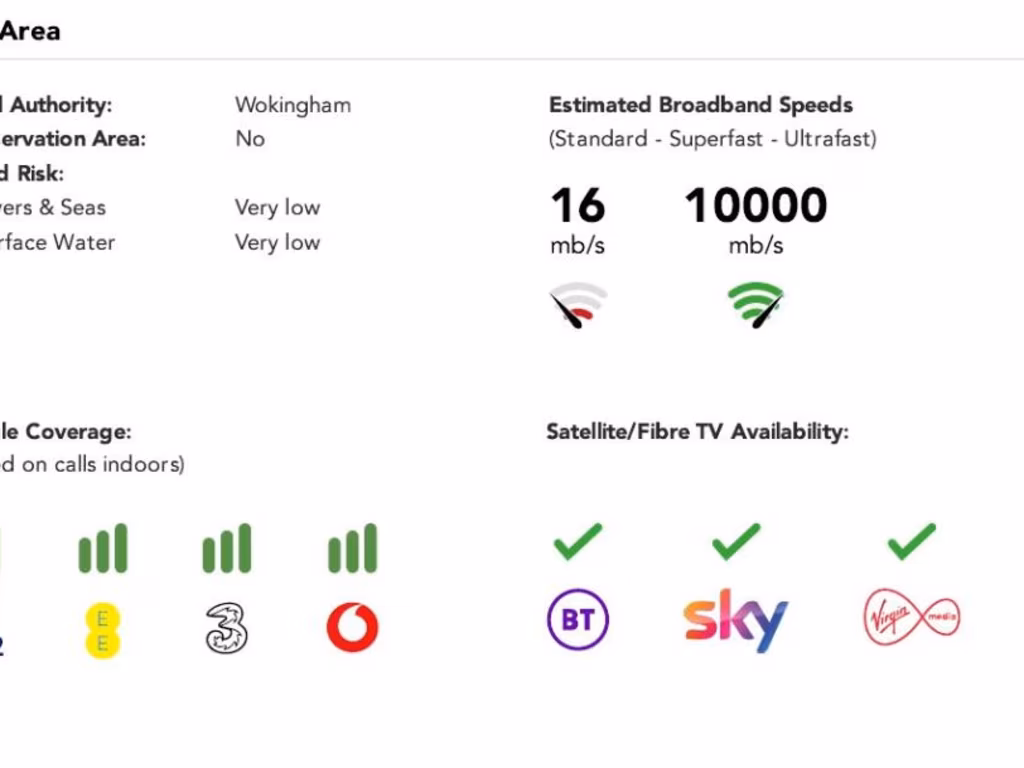This screenshot has height=768, width=1024.
Task: Click the BT logo
Action: click(578, 620)
